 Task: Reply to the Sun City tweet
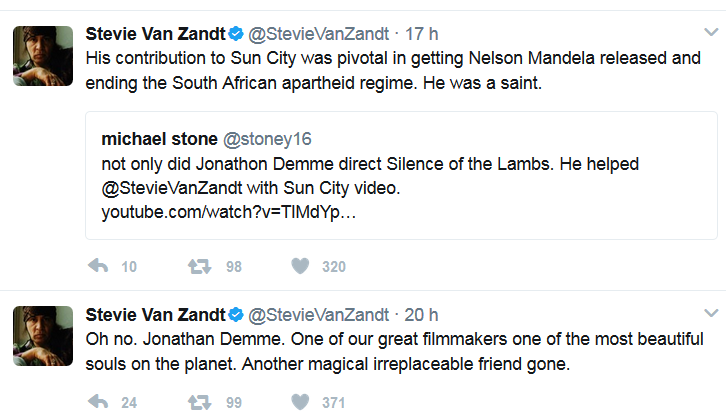tap(98, 266)
